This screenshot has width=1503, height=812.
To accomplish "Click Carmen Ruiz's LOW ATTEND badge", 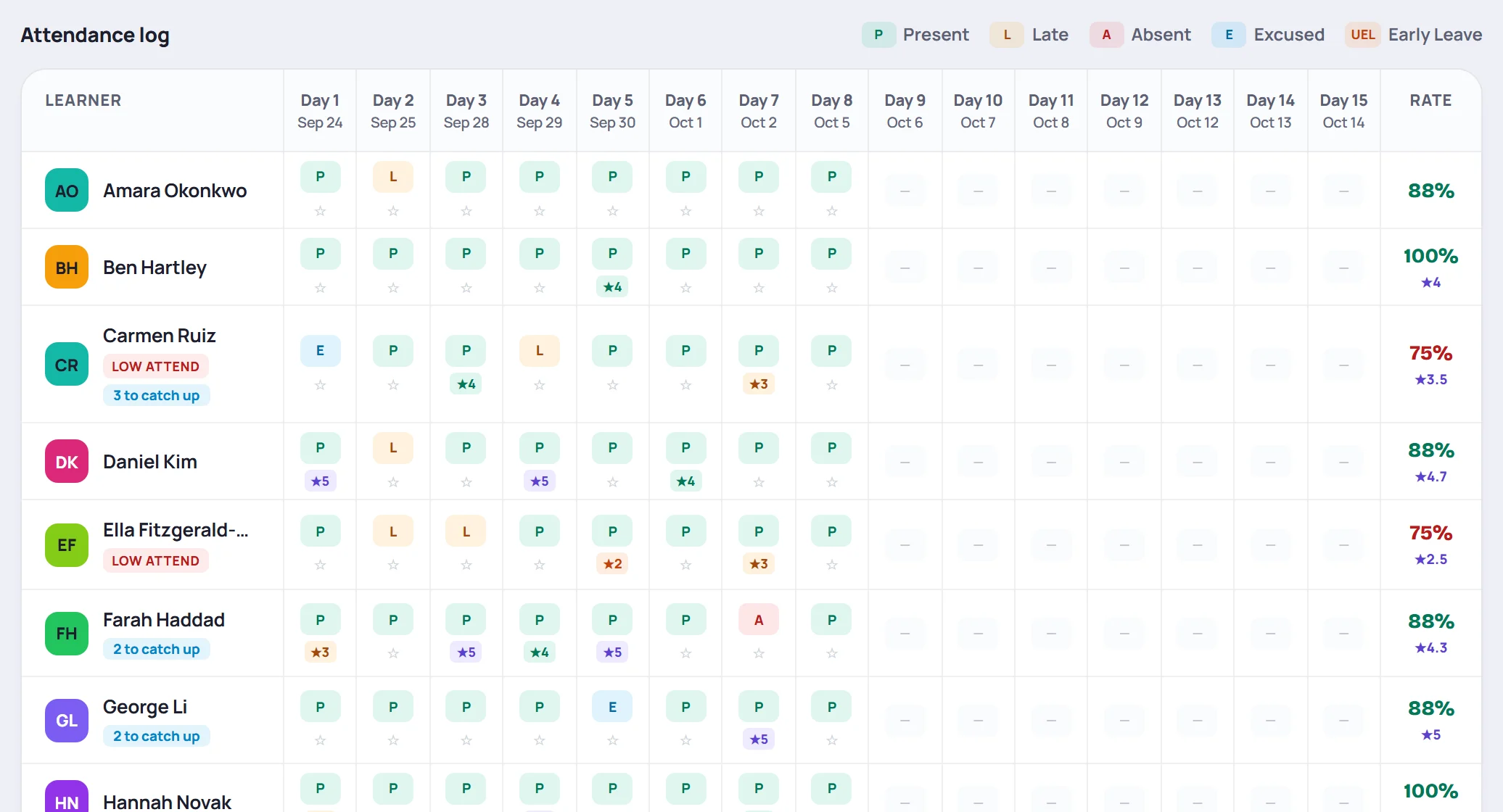I will click(155, 367).
